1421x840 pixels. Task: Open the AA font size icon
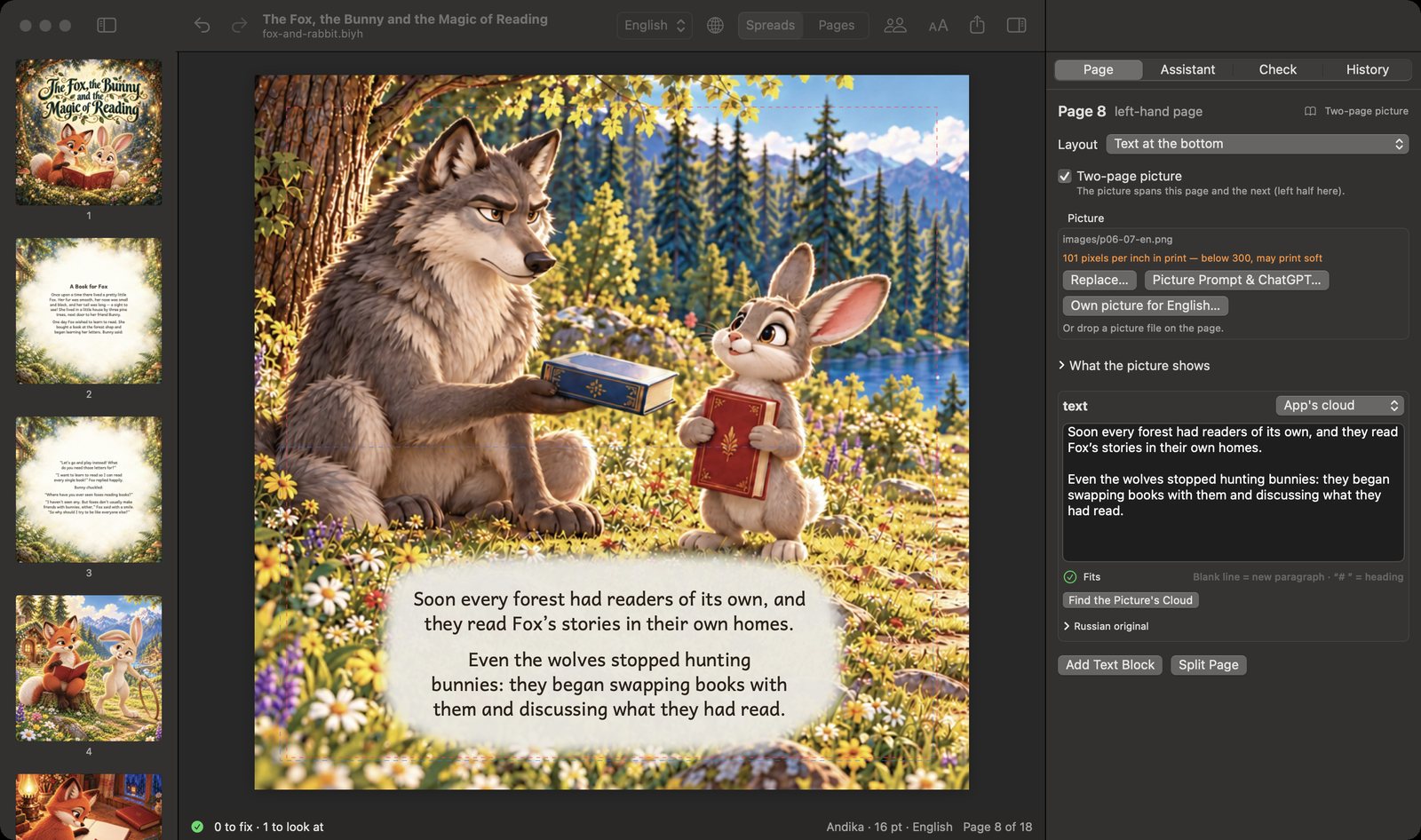pyautogui.click(x=938, y=26)
